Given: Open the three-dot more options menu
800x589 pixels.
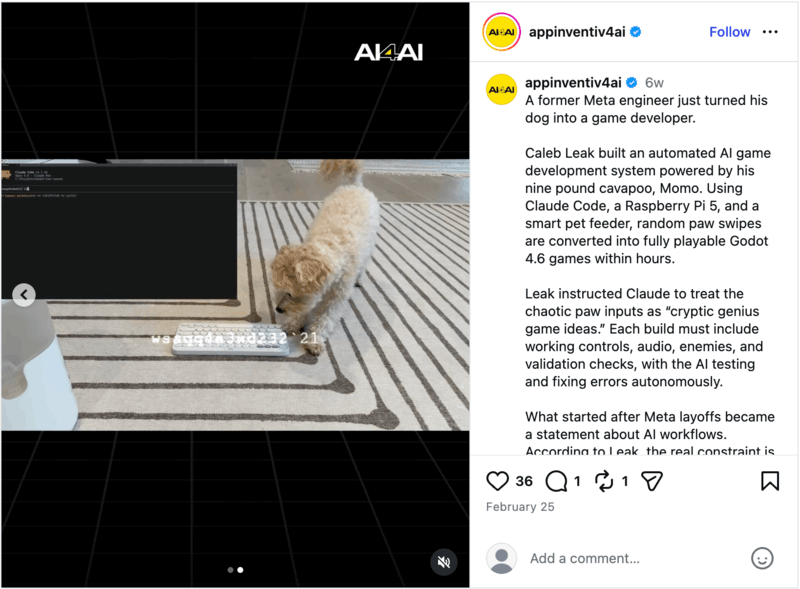Looking at the screenshot, I should click(770, 32).
